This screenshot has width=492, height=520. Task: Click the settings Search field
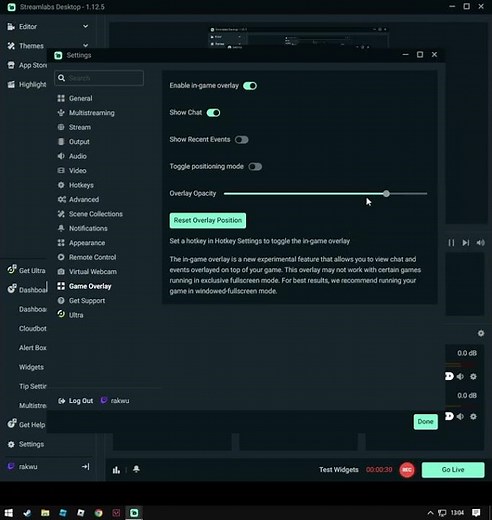click(x=99, y=78)
